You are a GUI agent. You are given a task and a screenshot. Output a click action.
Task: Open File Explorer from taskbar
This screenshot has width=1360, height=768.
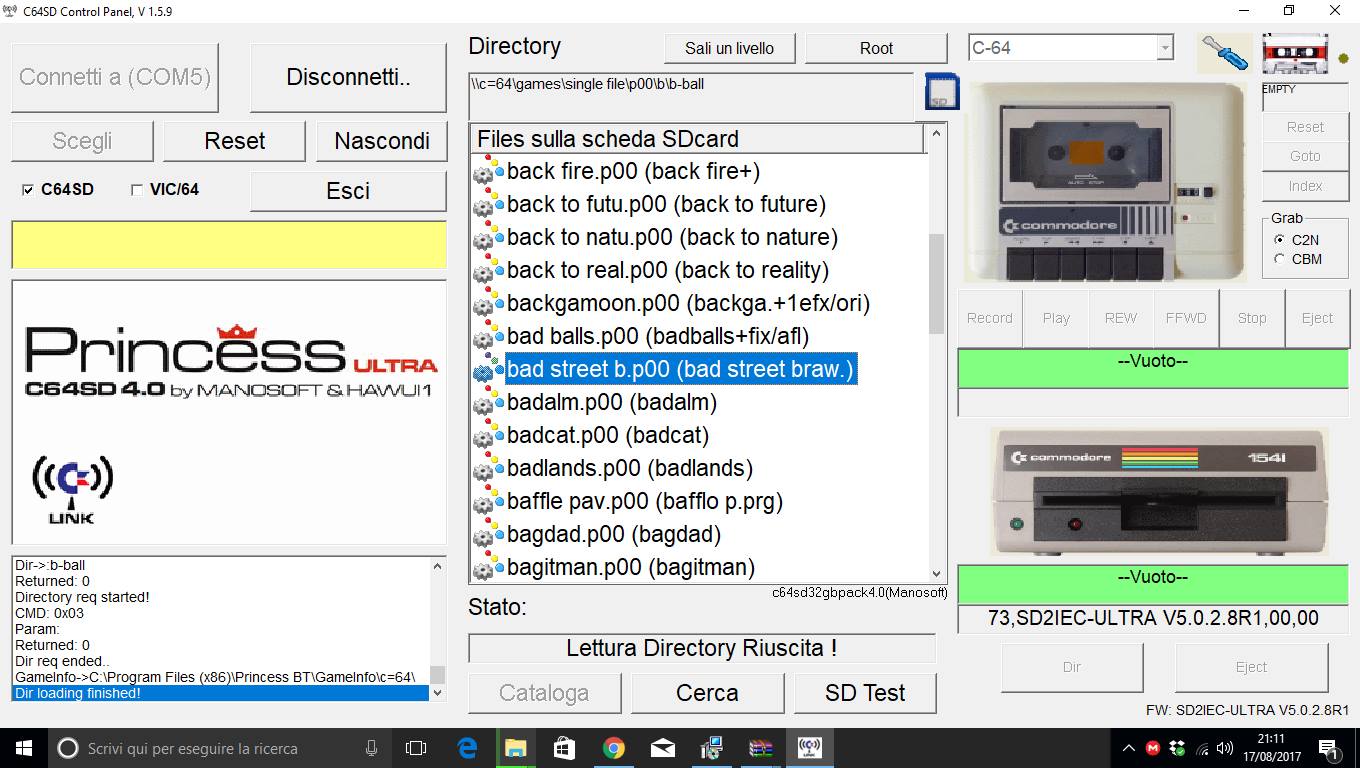[x=516, y=748]
